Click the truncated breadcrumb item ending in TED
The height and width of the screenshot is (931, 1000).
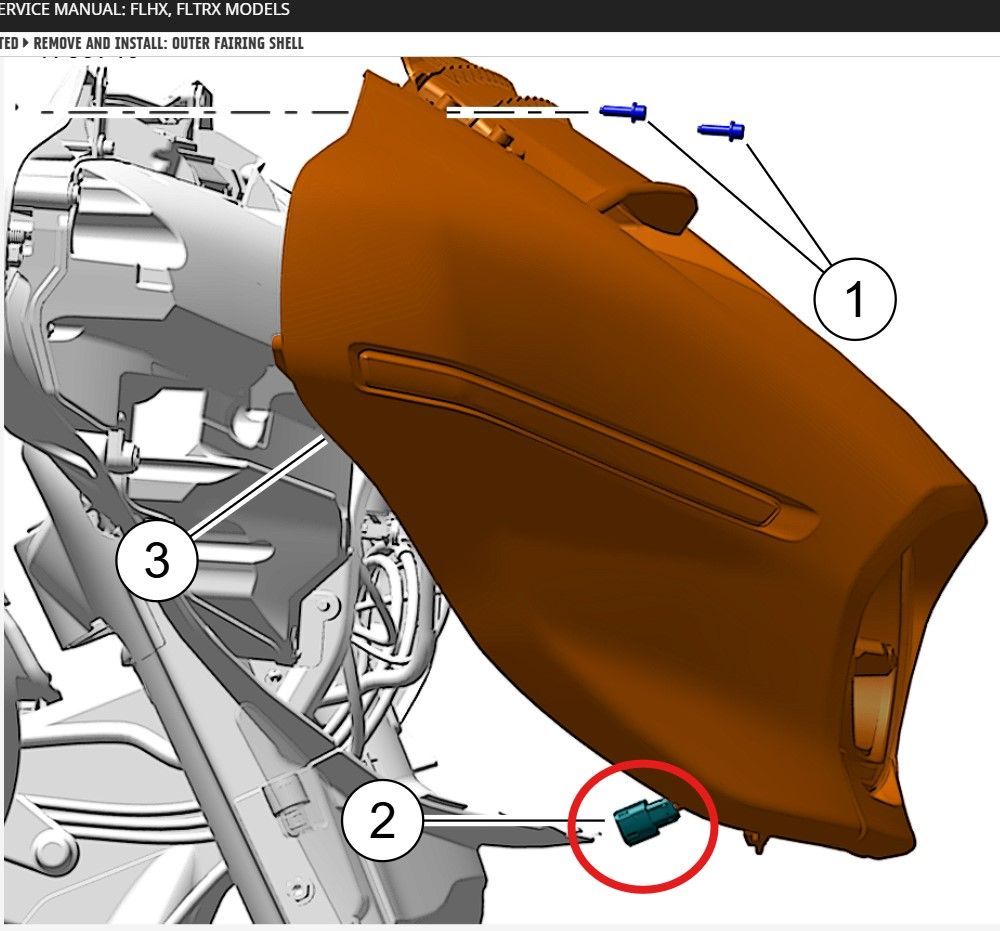tap(8, 44)
